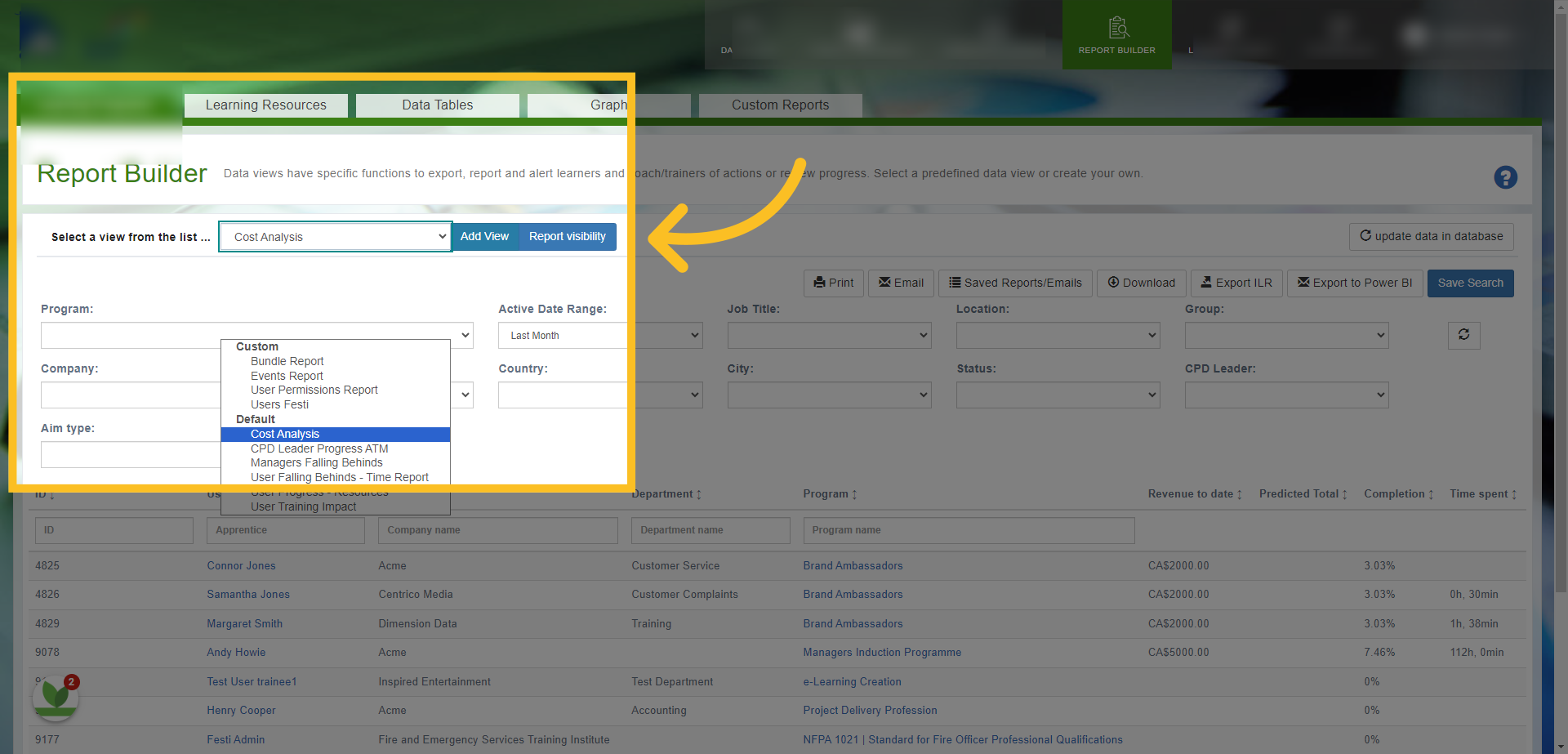Switch to Data Tables tab
1568x754 pixels.
pyautogui.click(x=438, y=105)
